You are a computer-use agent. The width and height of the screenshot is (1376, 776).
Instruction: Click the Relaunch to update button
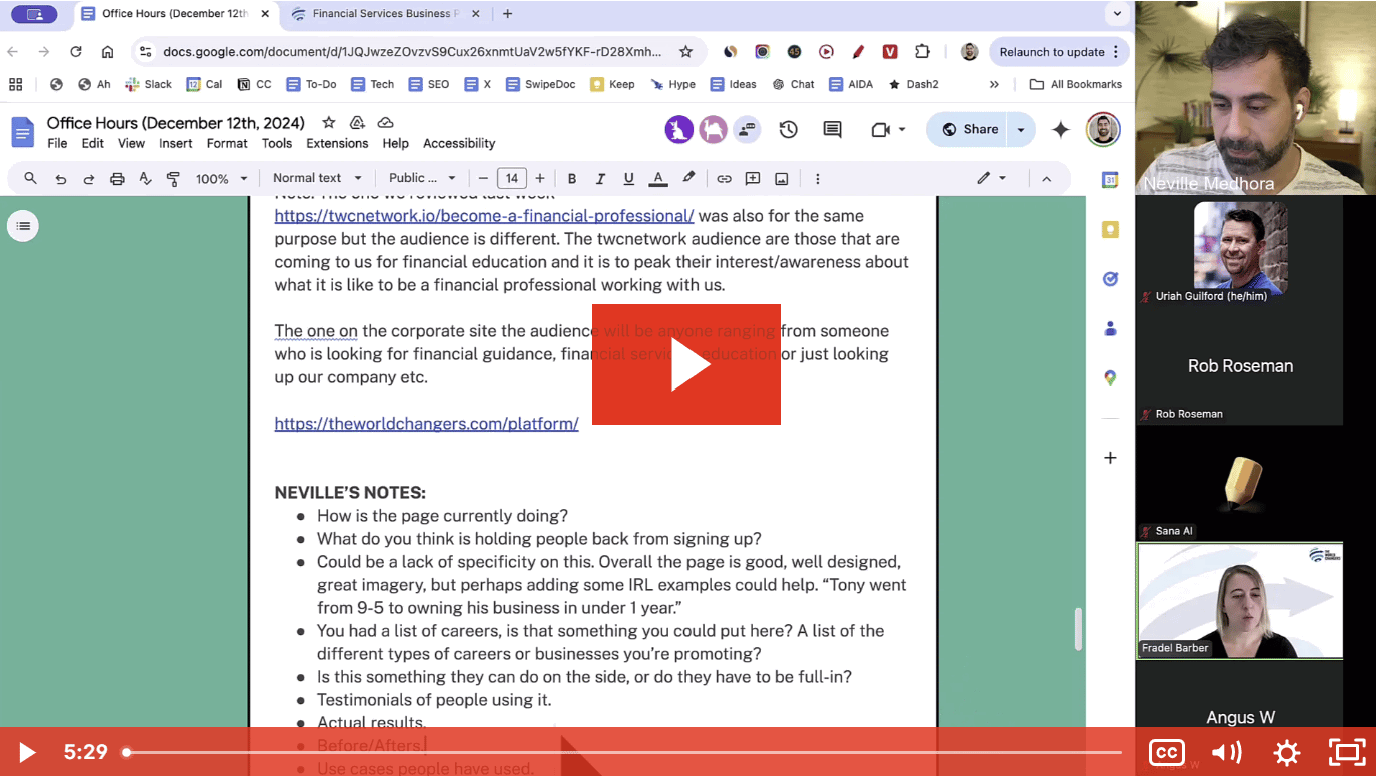pos(1060,52)
